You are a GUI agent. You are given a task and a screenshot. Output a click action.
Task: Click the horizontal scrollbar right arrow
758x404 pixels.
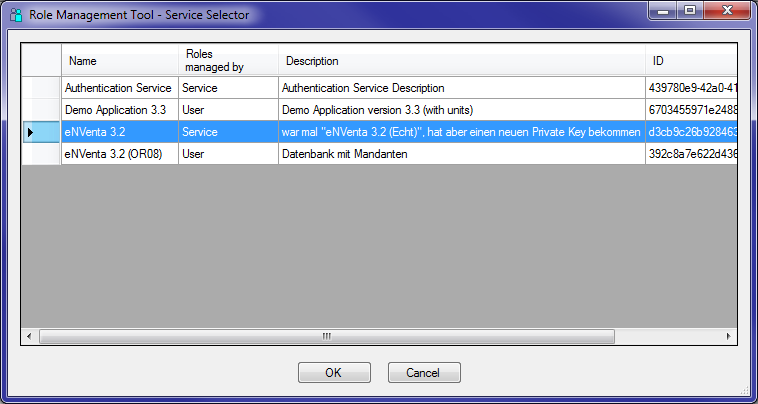click(x=729, y=336)
